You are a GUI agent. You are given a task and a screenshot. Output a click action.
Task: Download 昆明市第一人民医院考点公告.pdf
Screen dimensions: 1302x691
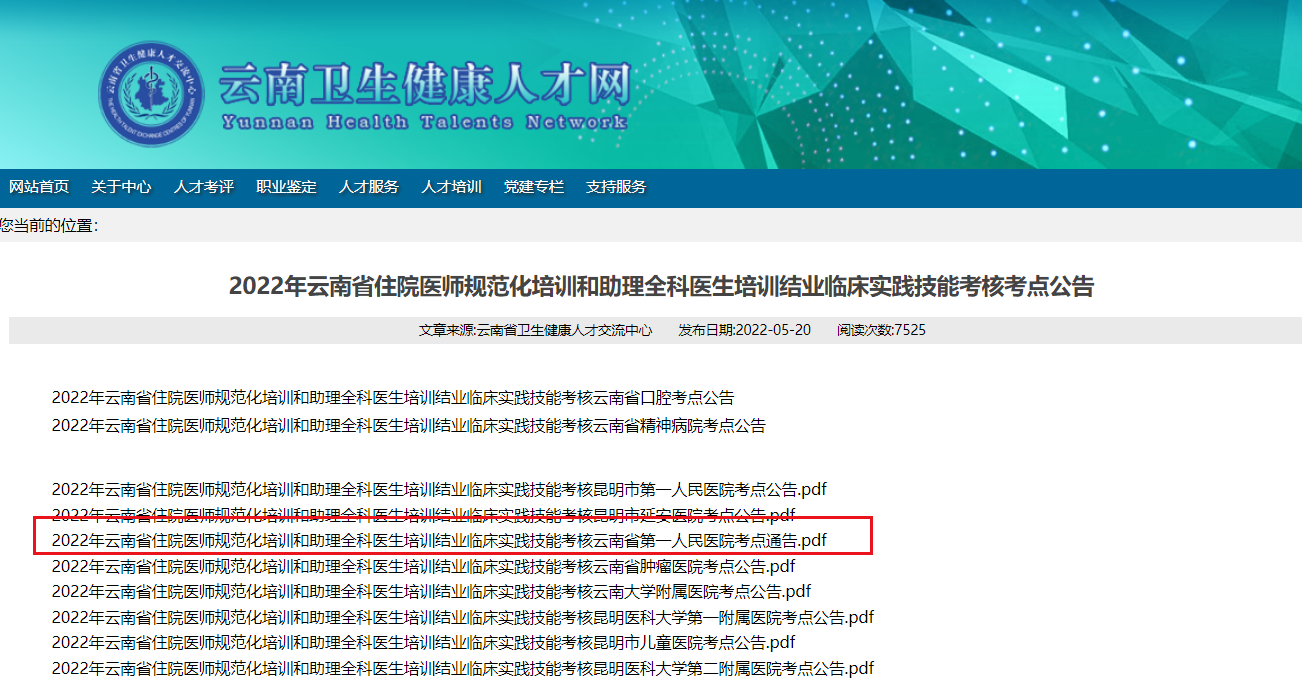coord(439,490)
